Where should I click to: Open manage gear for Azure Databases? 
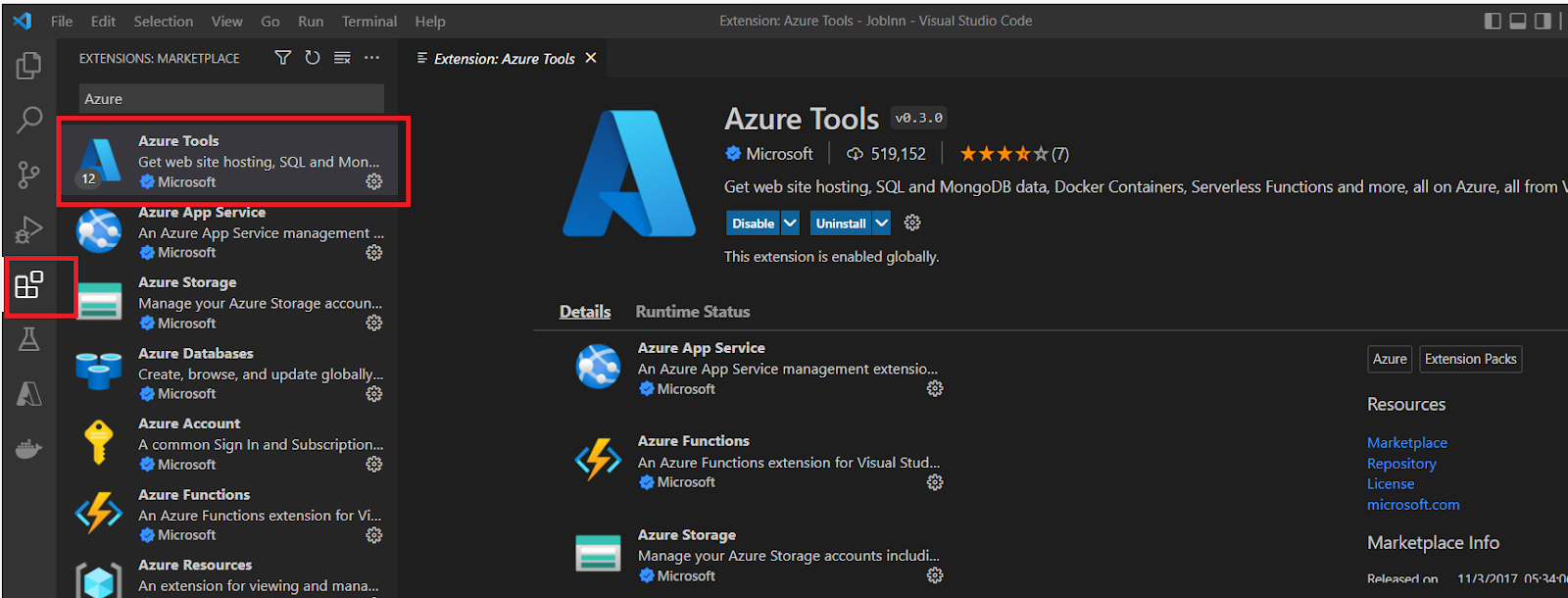click(x=374, y=393)
